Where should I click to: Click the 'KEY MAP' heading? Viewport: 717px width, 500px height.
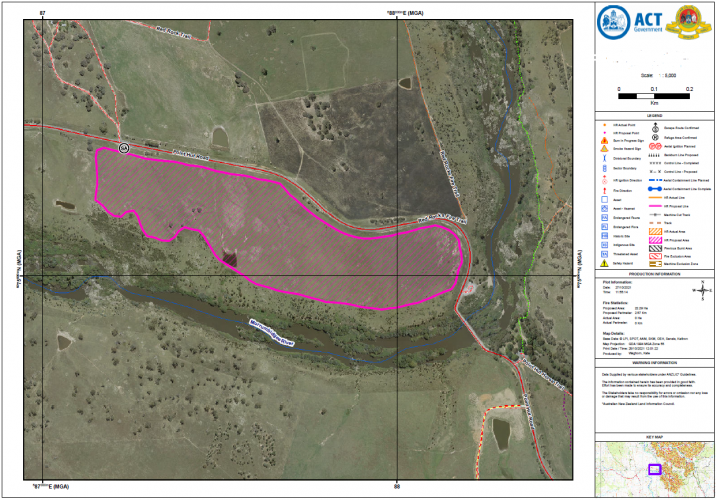tap(654, 437)
